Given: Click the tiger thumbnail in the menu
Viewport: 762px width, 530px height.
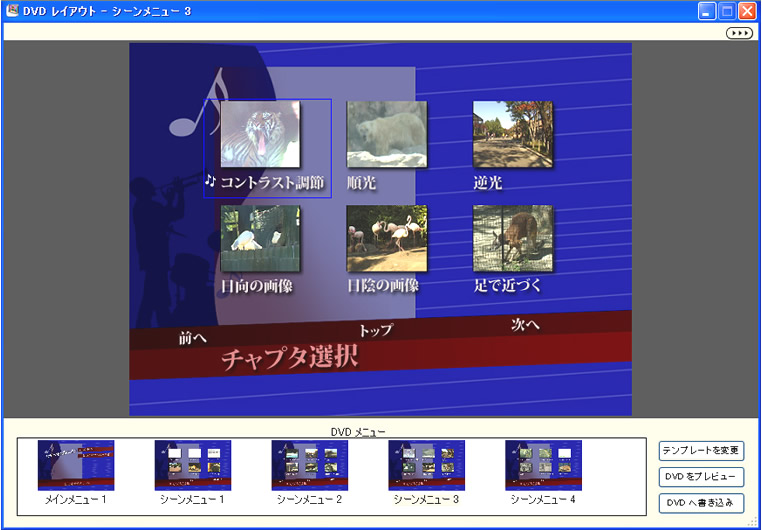Looking at the screenshot, I should [259, 134].
